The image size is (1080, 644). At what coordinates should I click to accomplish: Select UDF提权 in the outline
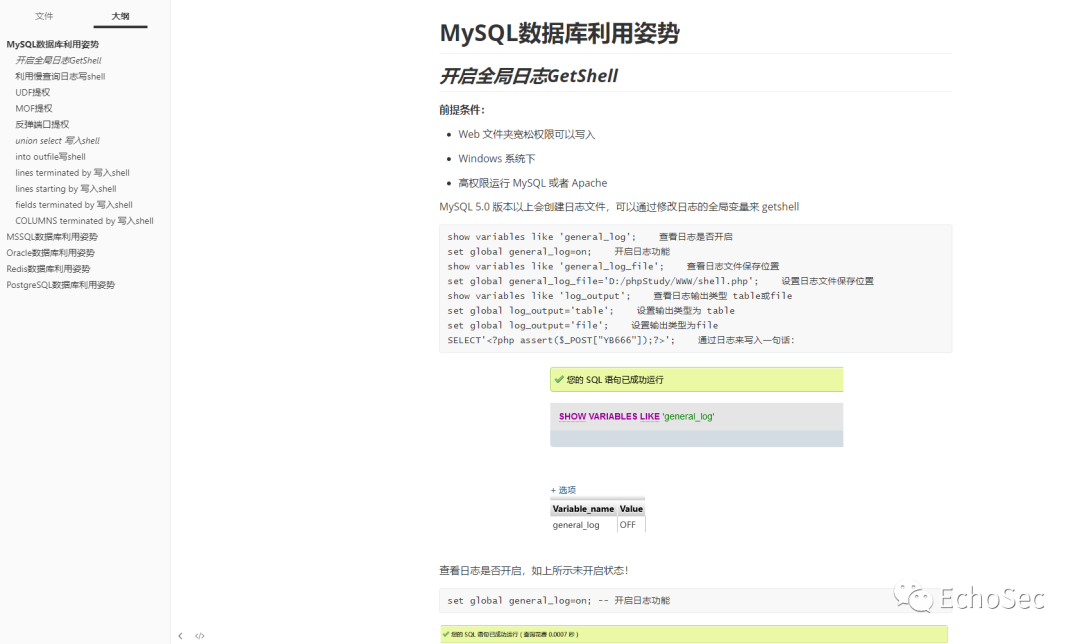coord(32,92)
